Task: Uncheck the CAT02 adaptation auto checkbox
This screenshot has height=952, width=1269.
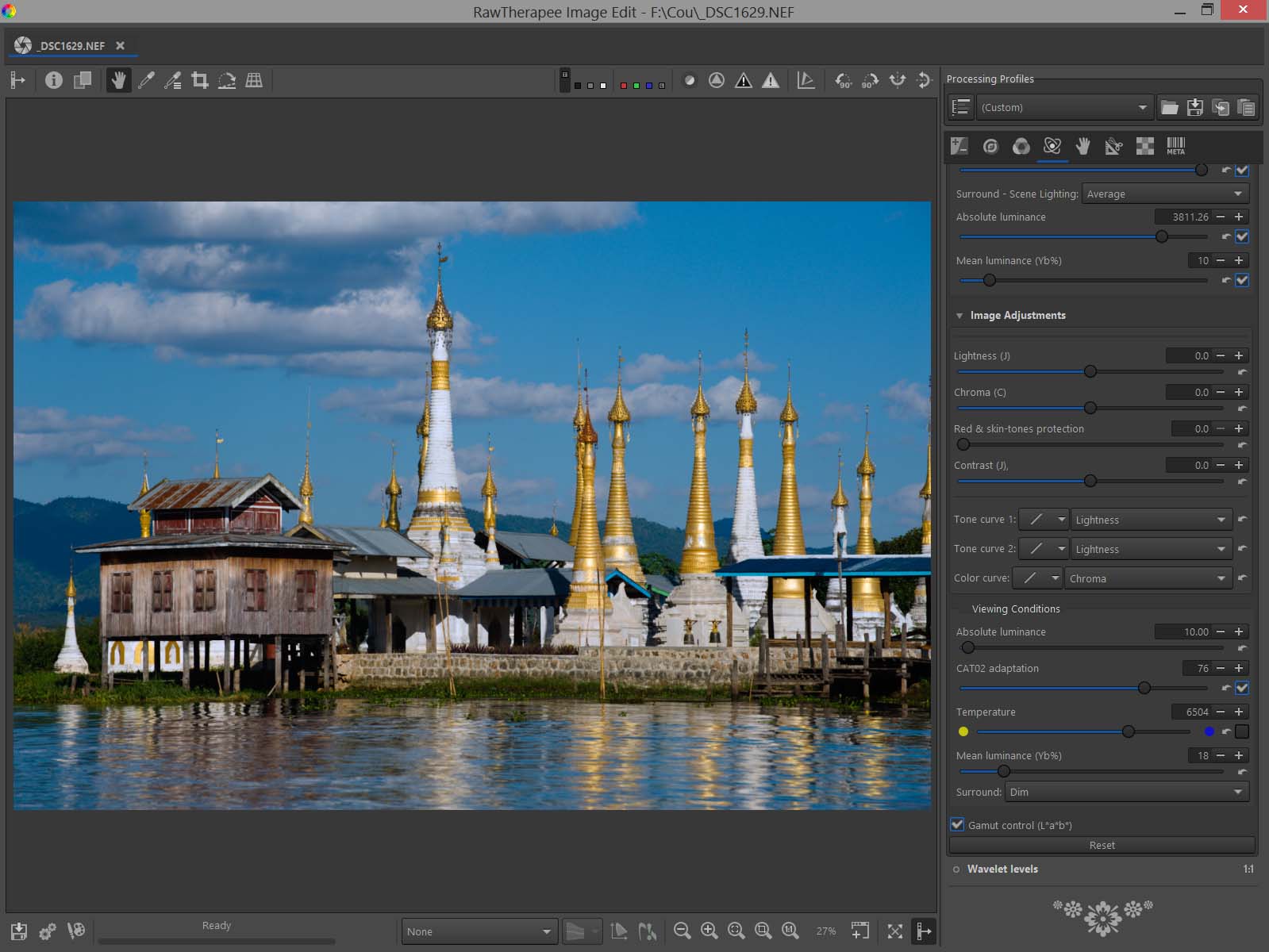Action: (1242, 688)
